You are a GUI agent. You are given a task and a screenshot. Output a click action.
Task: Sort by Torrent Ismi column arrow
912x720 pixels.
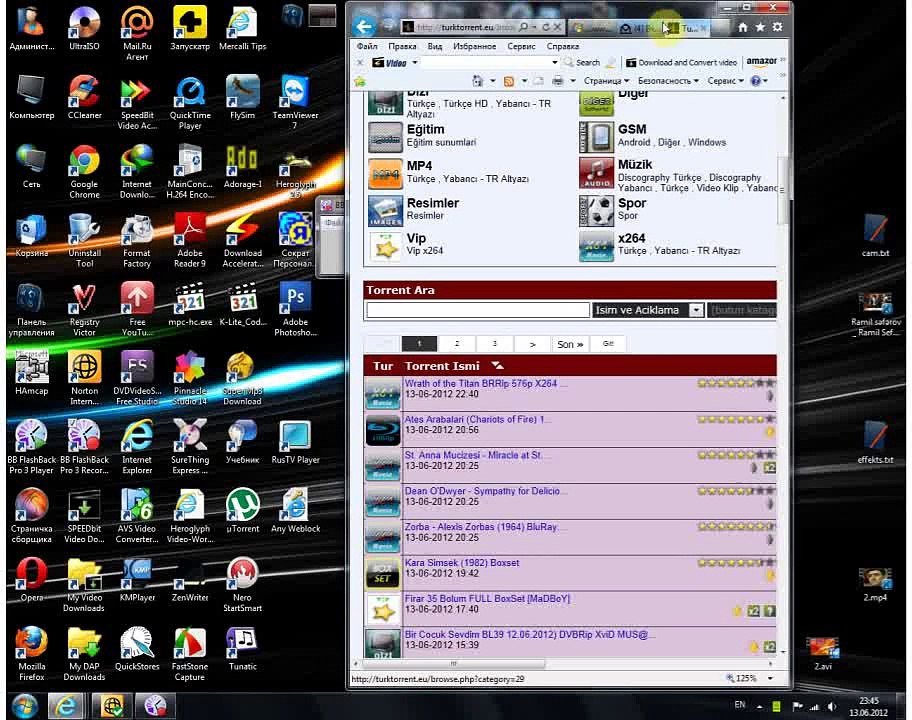(x=498, y=366)
